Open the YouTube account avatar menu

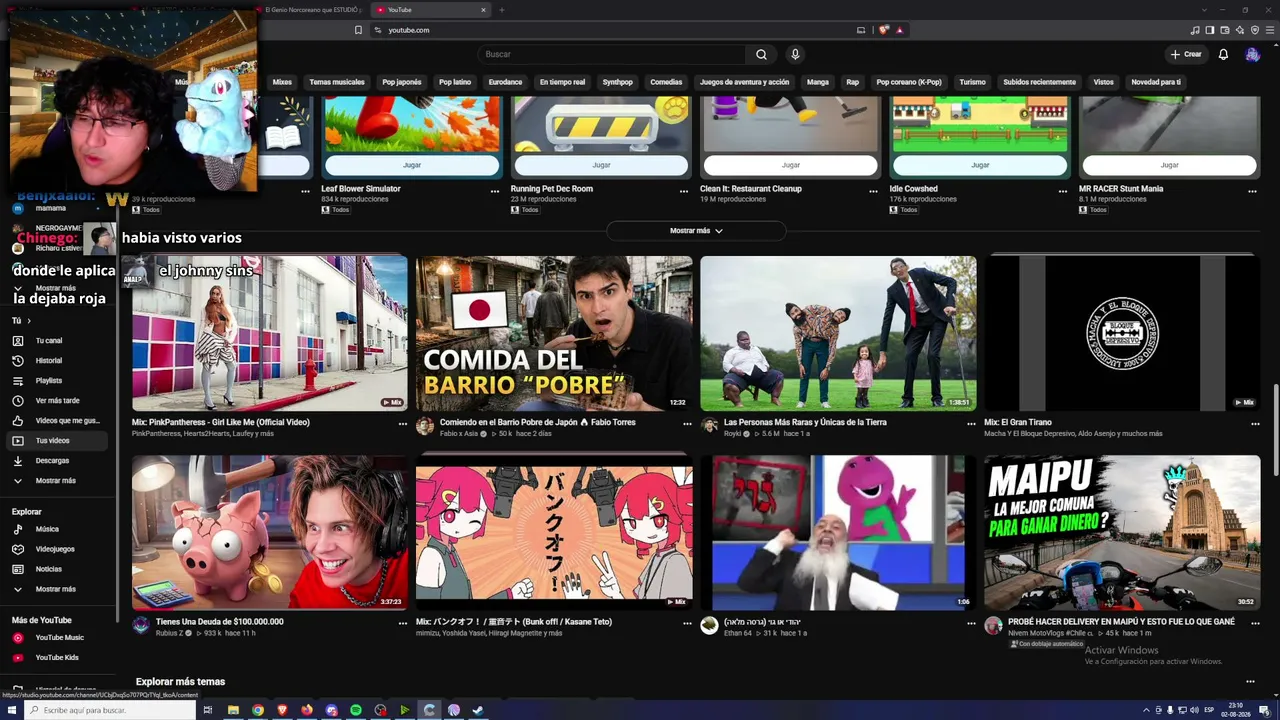(1252, 54)
